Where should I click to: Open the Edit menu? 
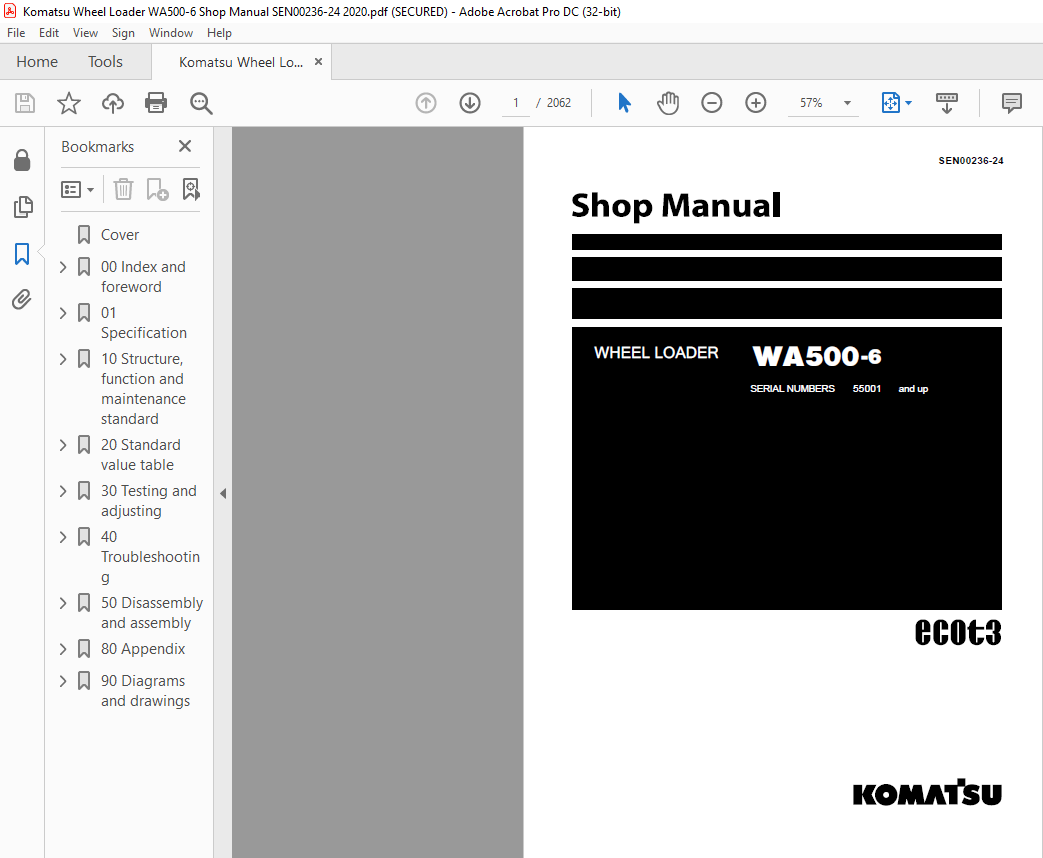tap(49, 33)
